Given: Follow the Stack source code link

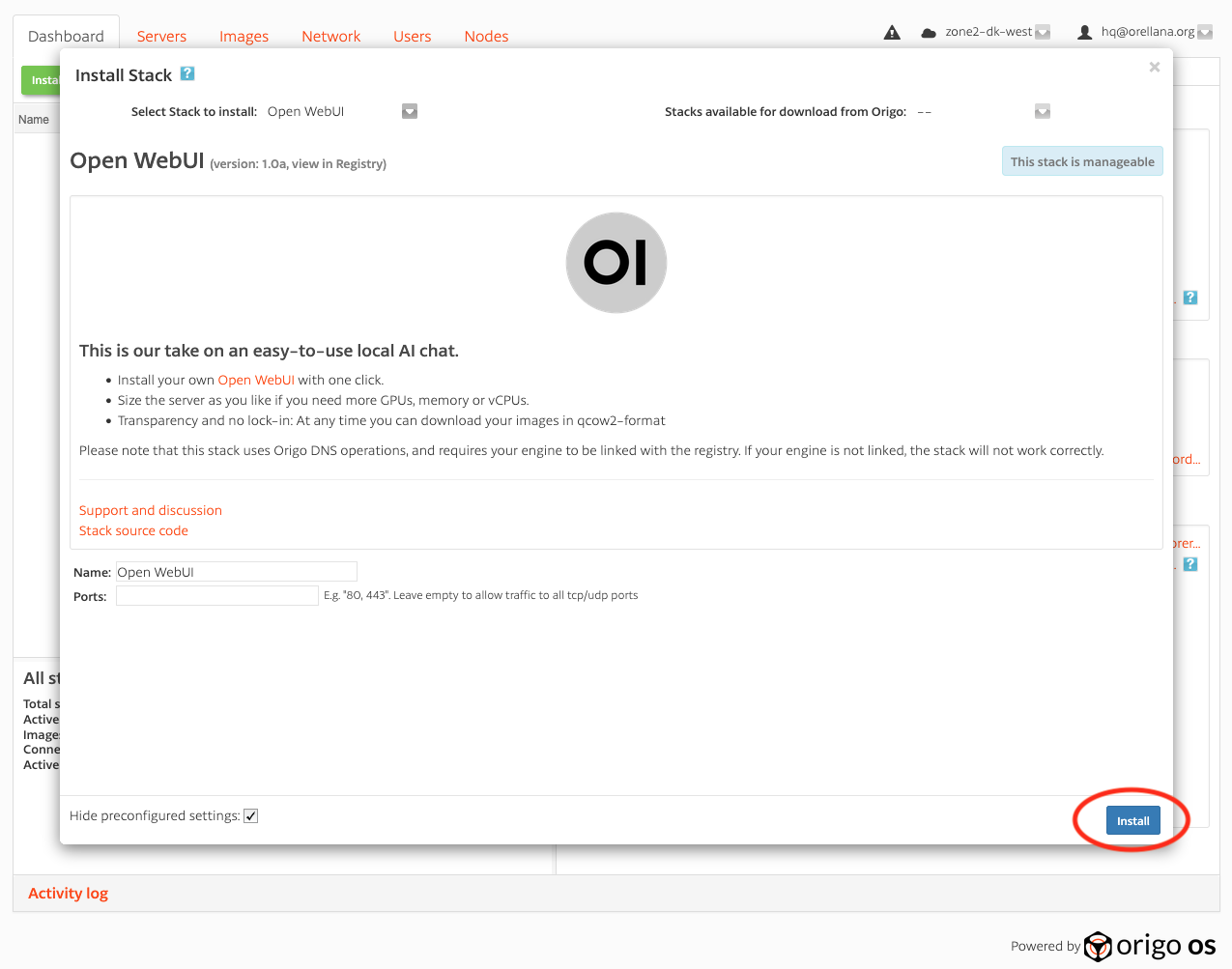Looking at the screenshot, I should [x=133, y=530].
